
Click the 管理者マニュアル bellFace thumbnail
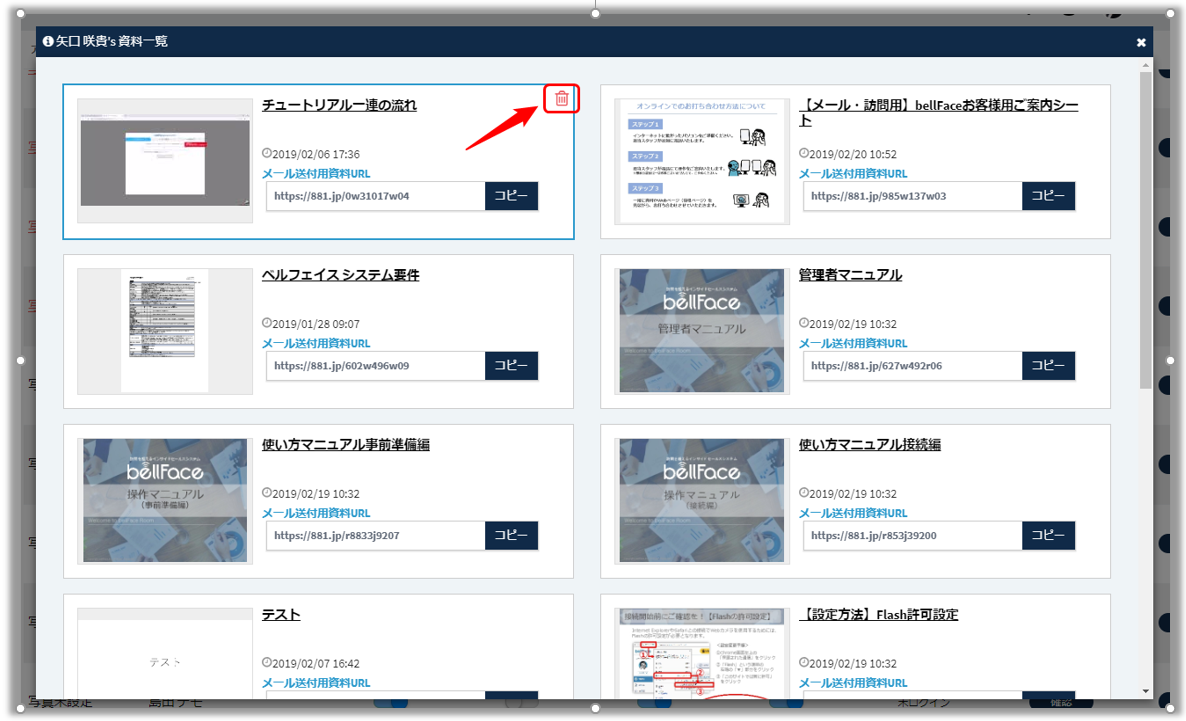coord(702,331)
